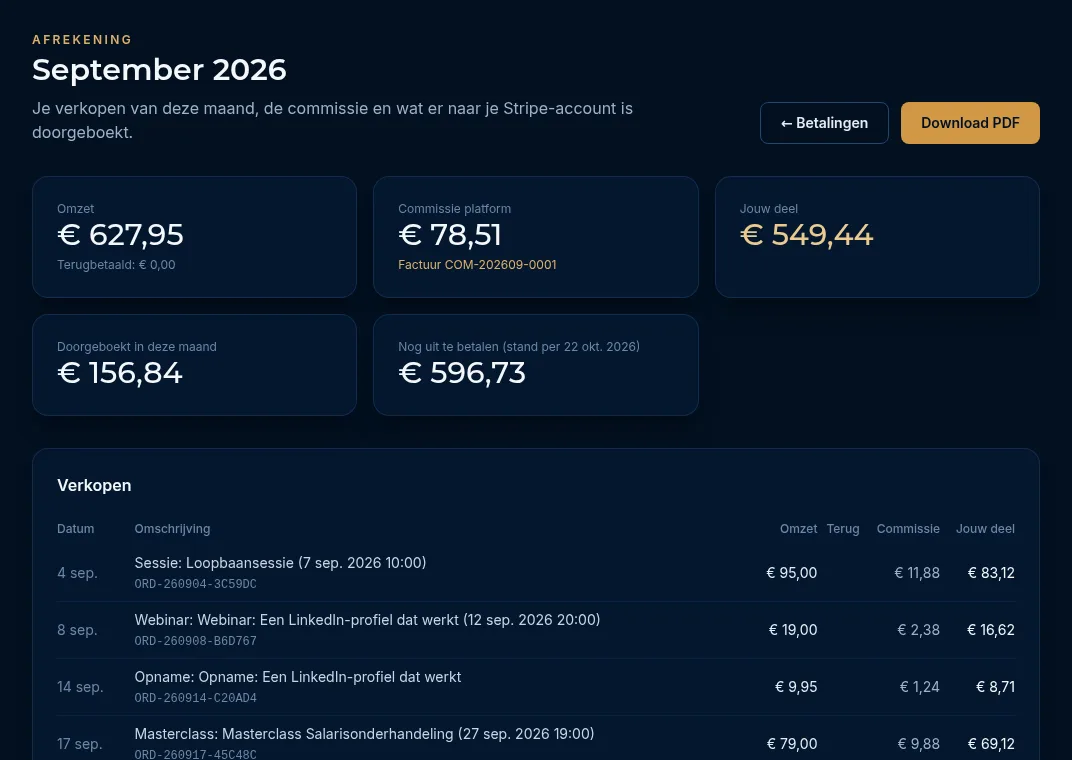Click the Verkopen section heading
Viewport: 1072px width, 760px height.
point(94,485)
